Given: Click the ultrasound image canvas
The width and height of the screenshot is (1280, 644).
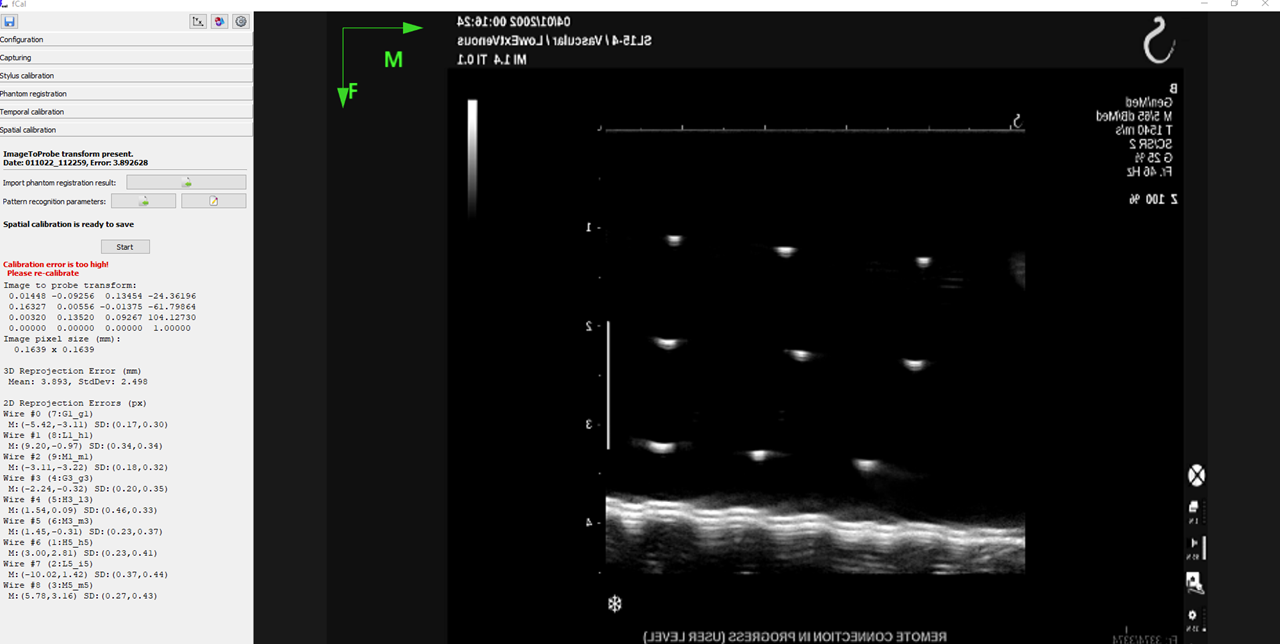Looking at the screenshot, I should coord(766,328).
